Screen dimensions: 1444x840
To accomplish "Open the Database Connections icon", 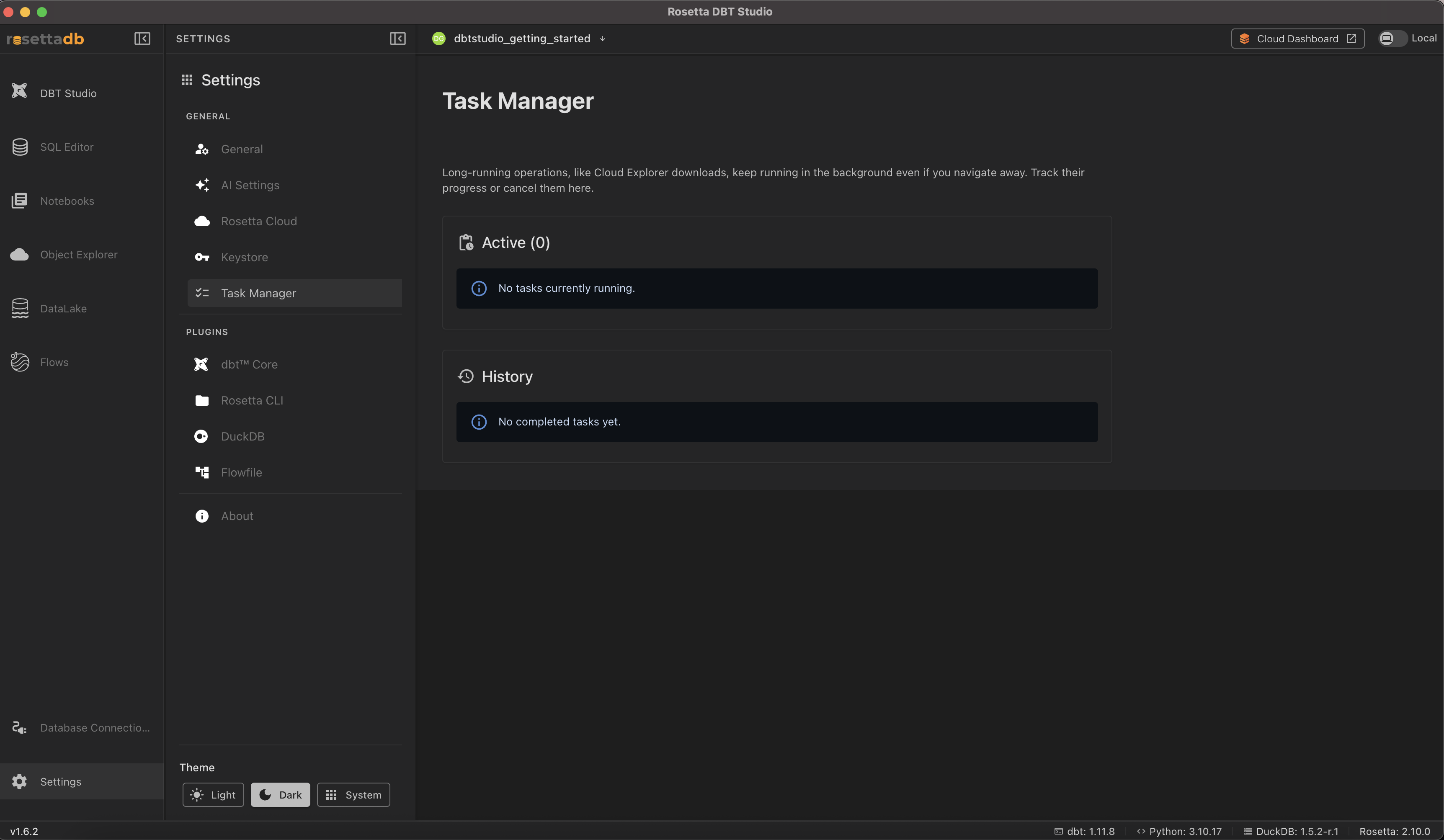I will tap(20, 728).
